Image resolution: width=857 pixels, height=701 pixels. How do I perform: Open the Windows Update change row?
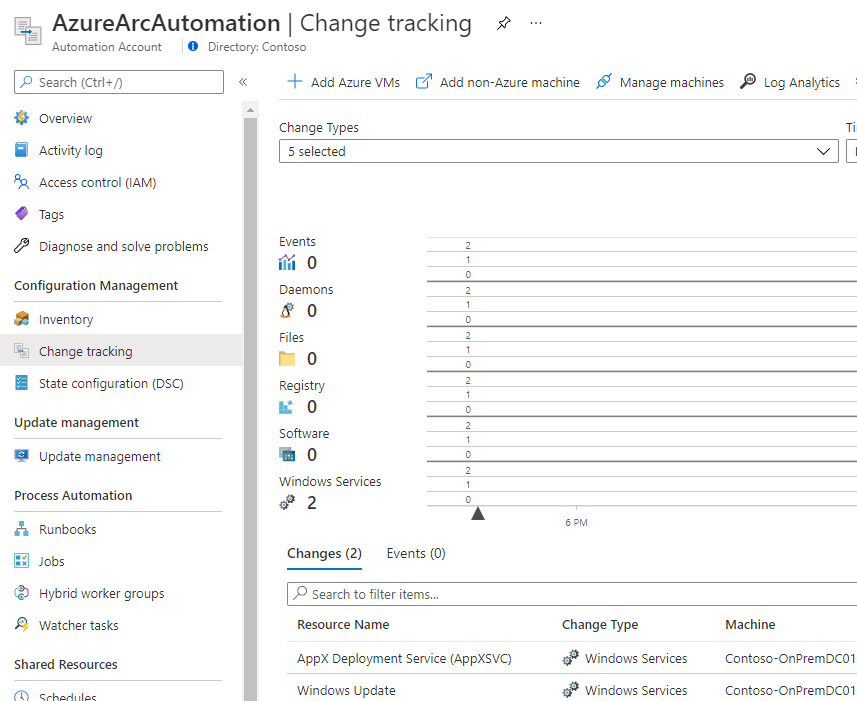pos(346,690)
